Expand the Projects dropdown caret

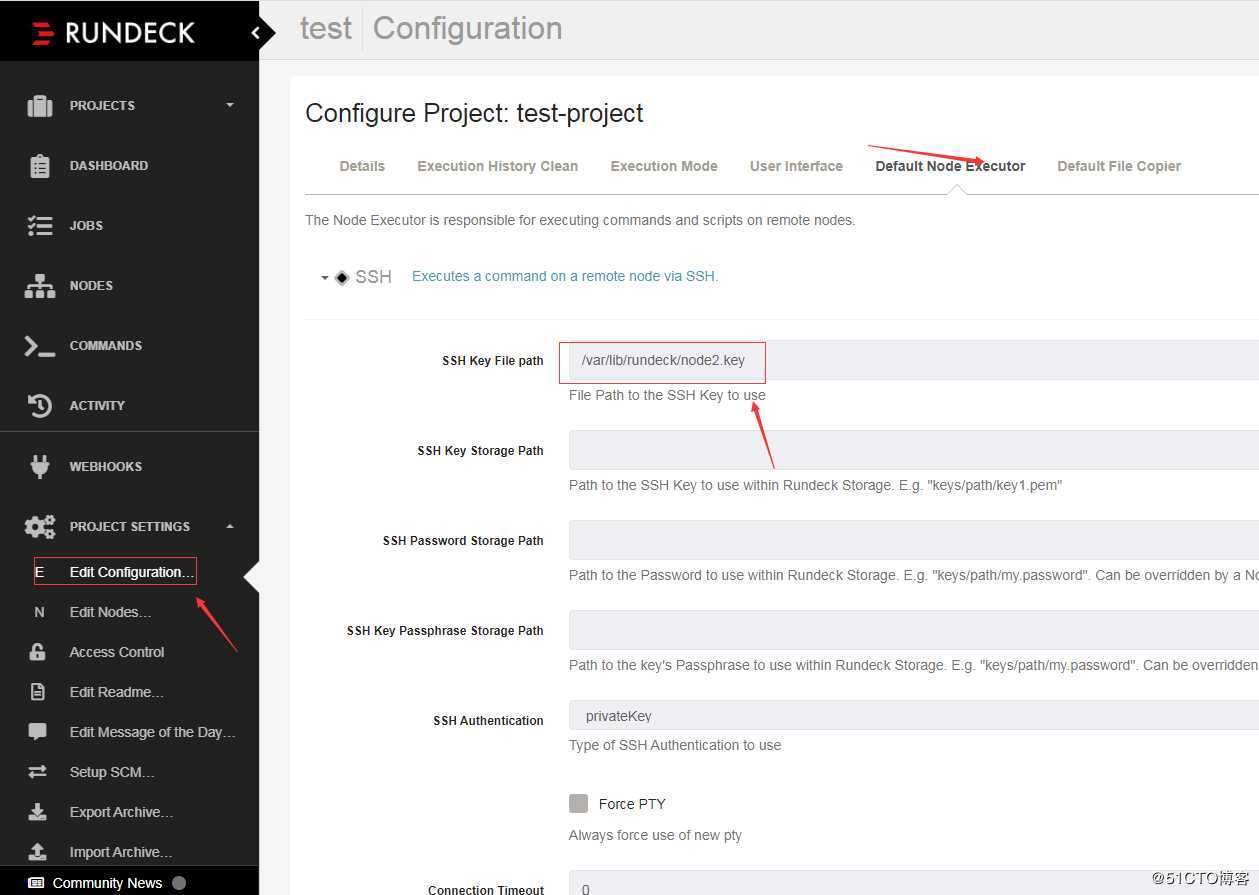pos(230,105)
